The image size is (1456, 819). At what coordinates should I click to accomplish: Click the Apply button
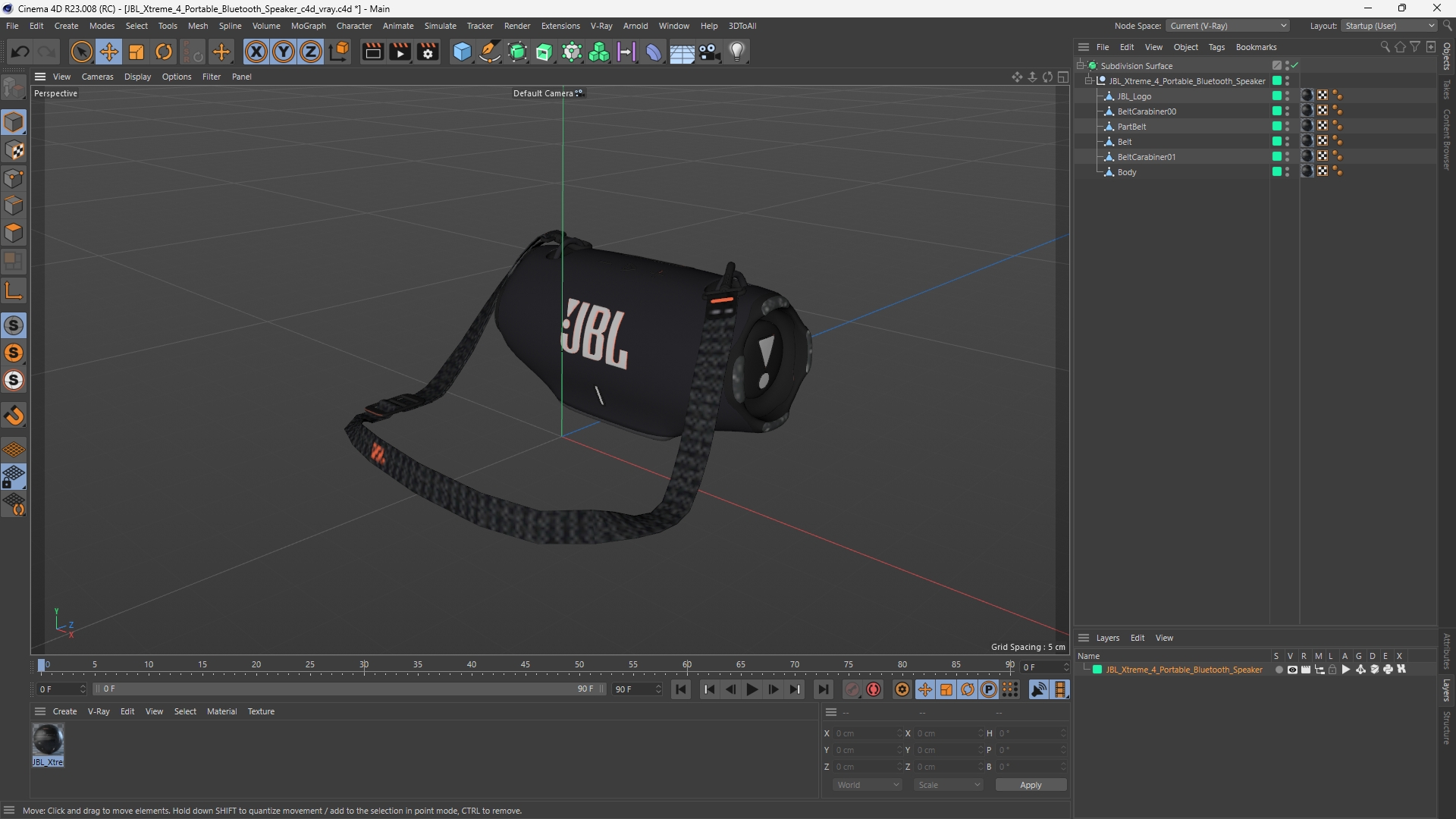coord(1031,785)
